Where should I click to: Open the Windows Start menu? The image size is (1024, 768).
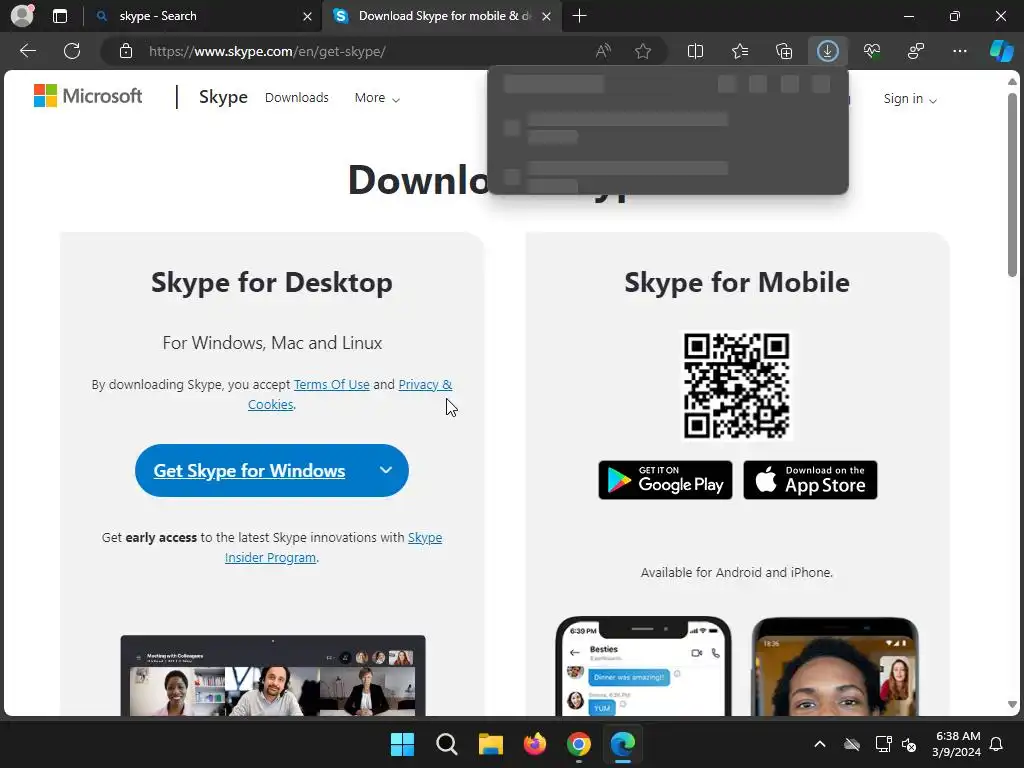(402, 744)
